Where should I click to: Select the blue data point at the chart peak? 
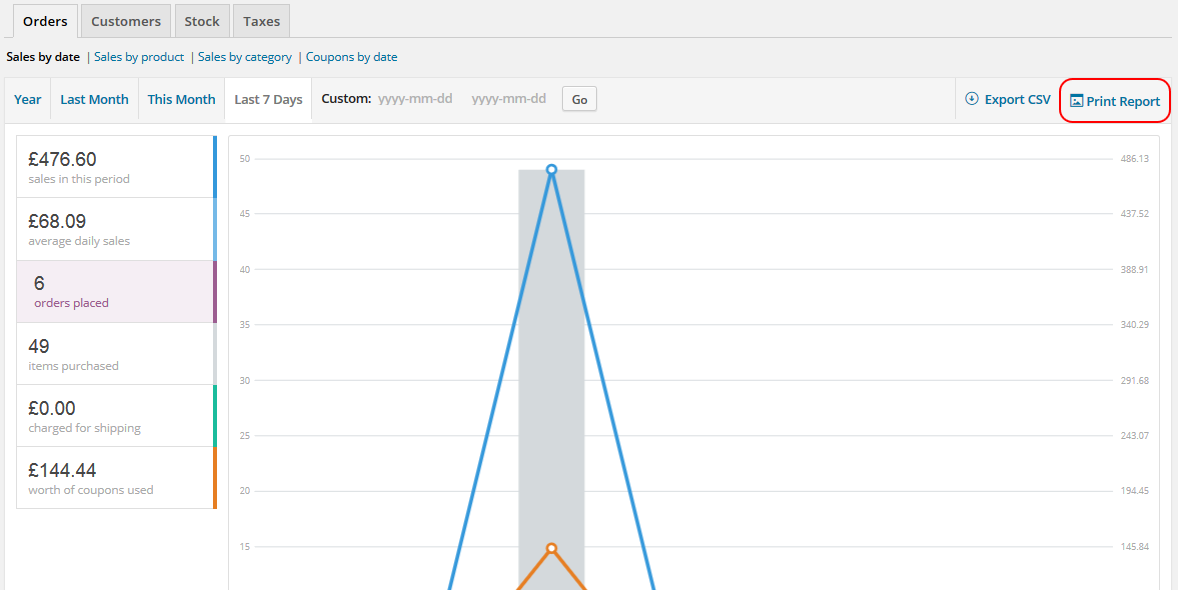551,170
